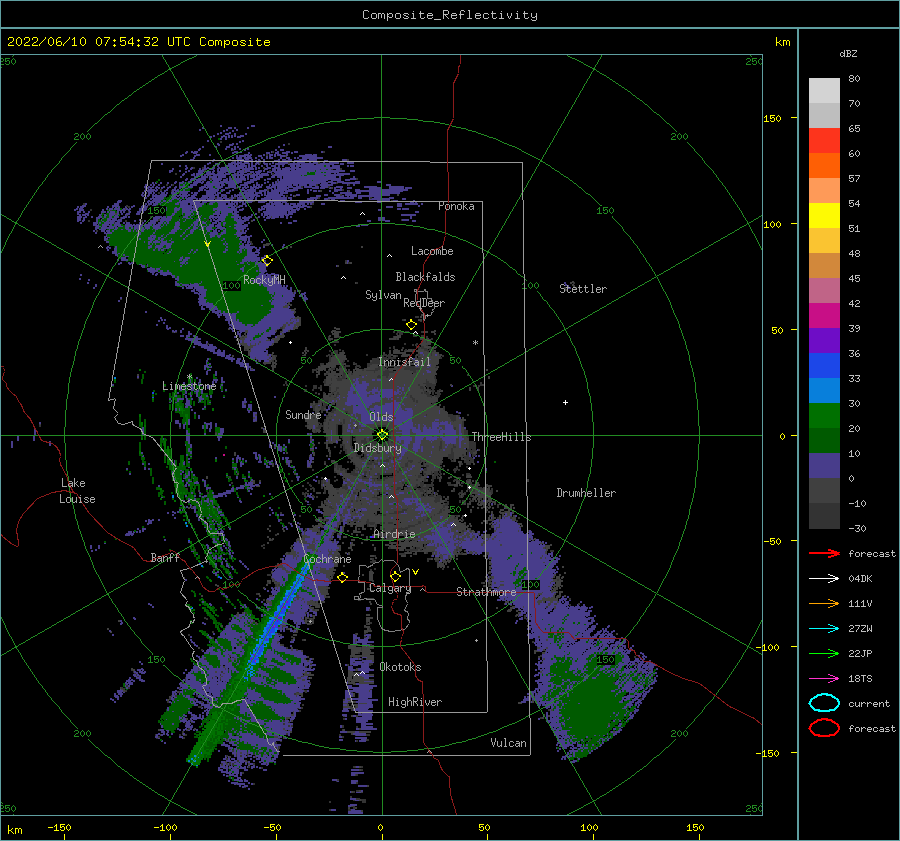Click the yellow diamond marker beside RockyMH

pyautogui.click(x=267, y=261)
